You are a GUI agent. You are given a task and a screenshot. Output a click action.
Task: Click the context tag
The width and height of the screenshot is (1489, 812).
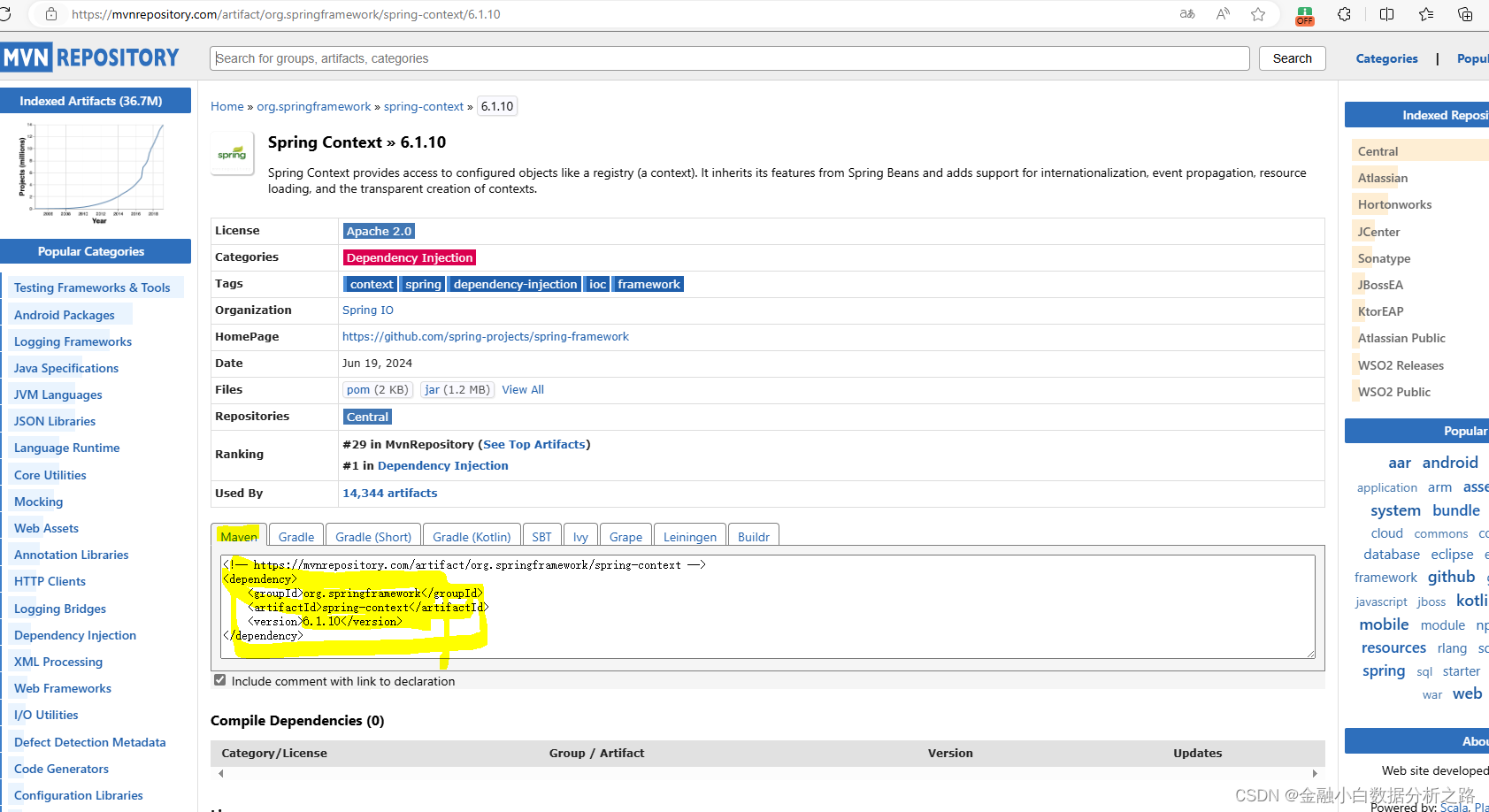371,284
